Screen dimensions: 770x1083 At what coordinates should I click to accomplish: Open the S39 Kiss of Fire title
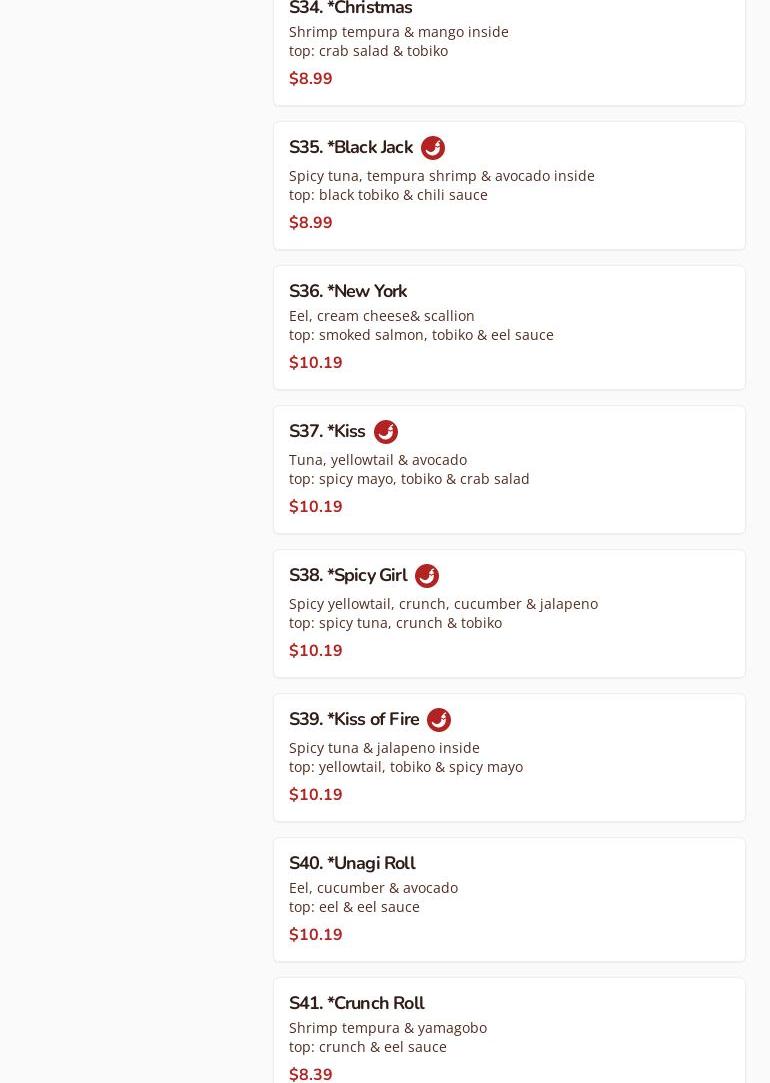(354, 719)
